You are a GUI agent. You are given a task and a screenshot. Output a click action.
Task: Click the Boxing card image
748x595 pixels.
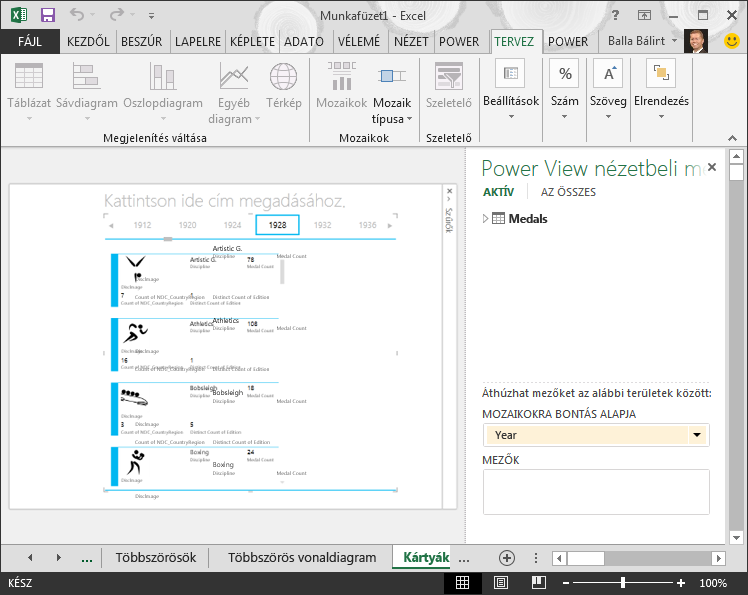pos(136,462)
